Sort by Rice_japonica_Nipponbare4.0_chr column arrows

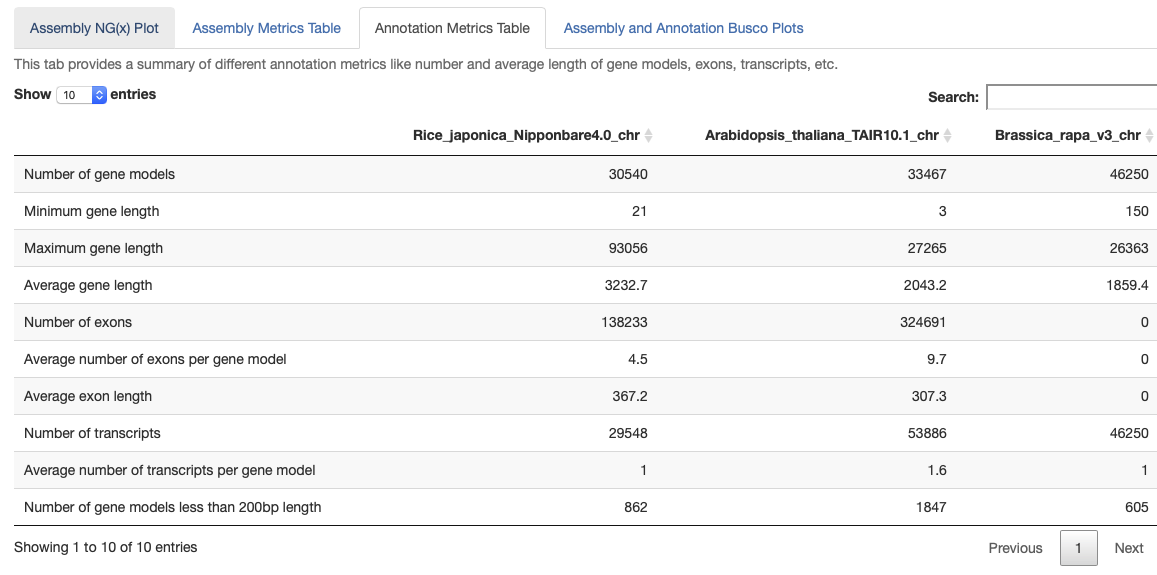click(x=648, y=136)
